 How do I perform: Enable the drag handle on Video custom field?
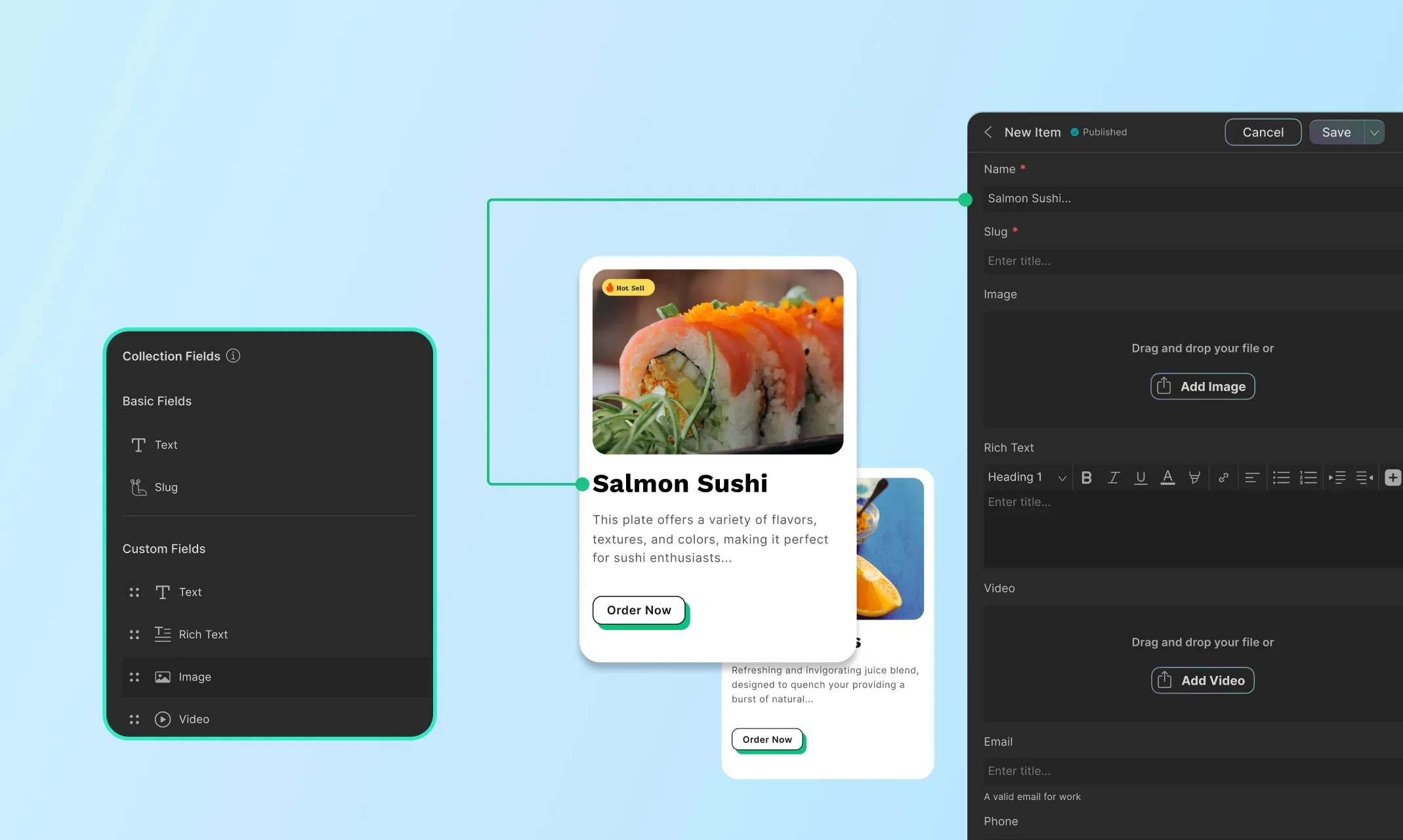coord(134,718)
